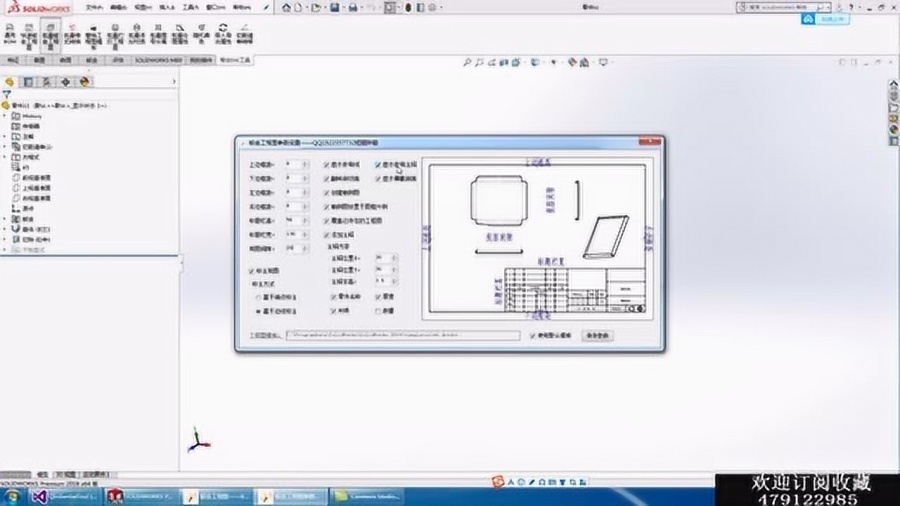Viewport: 900px width, 506px height.
Task: Click the Home icon in top toolbar
Action: pos(286,7)
